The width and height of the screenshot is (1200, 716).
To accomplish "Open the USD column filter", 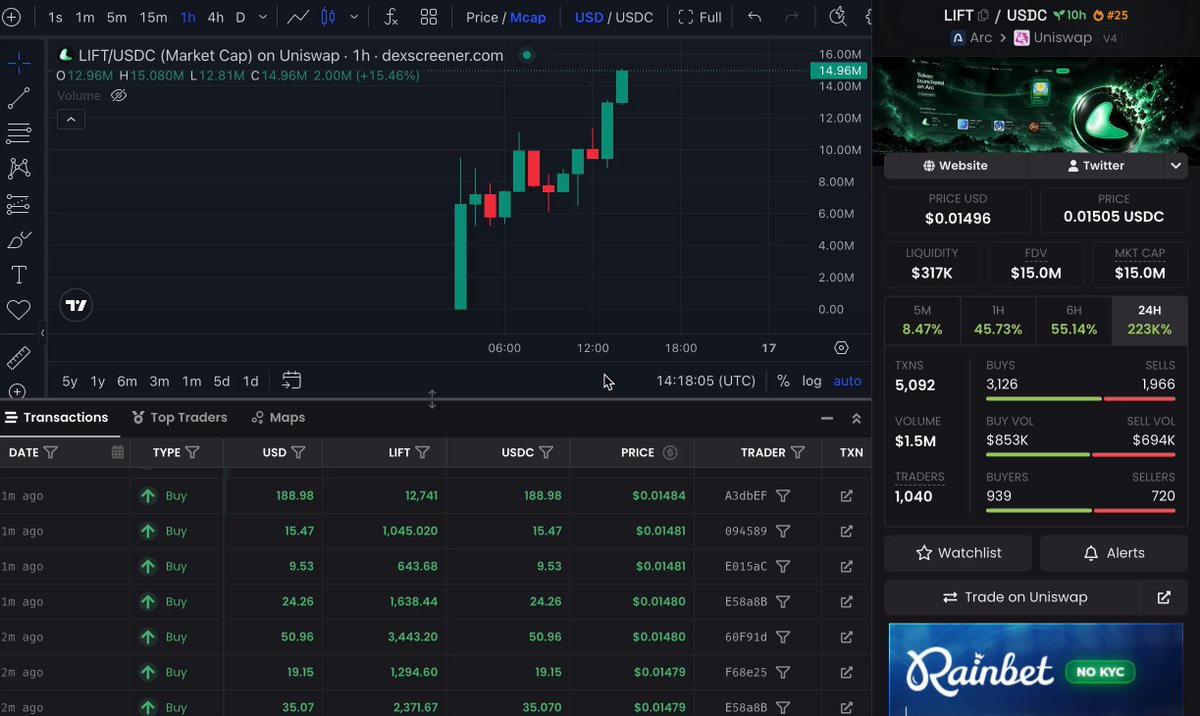I will 298,452.
